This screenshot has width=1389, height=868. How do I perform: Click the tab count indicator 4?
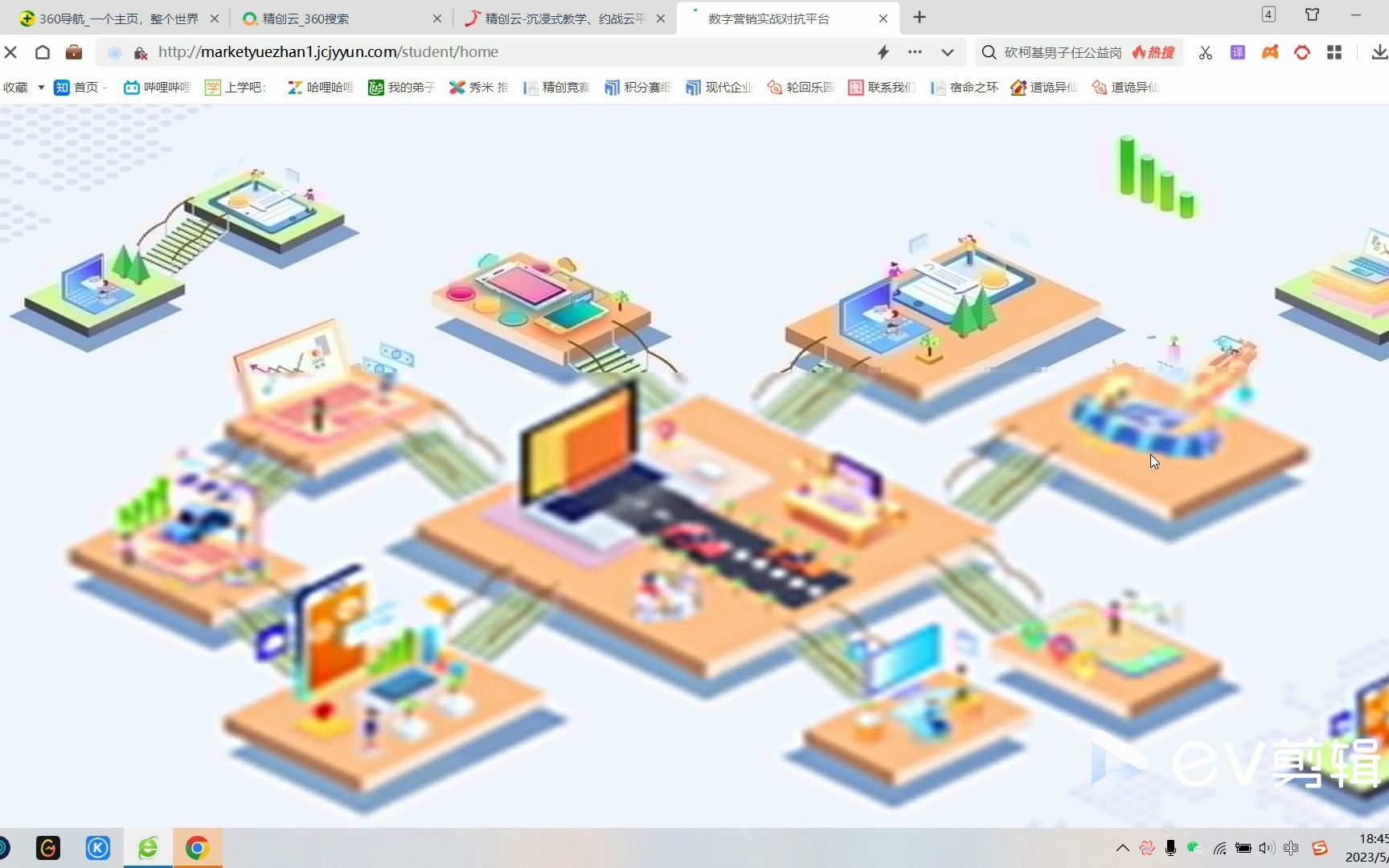[x=1268, y=14]
